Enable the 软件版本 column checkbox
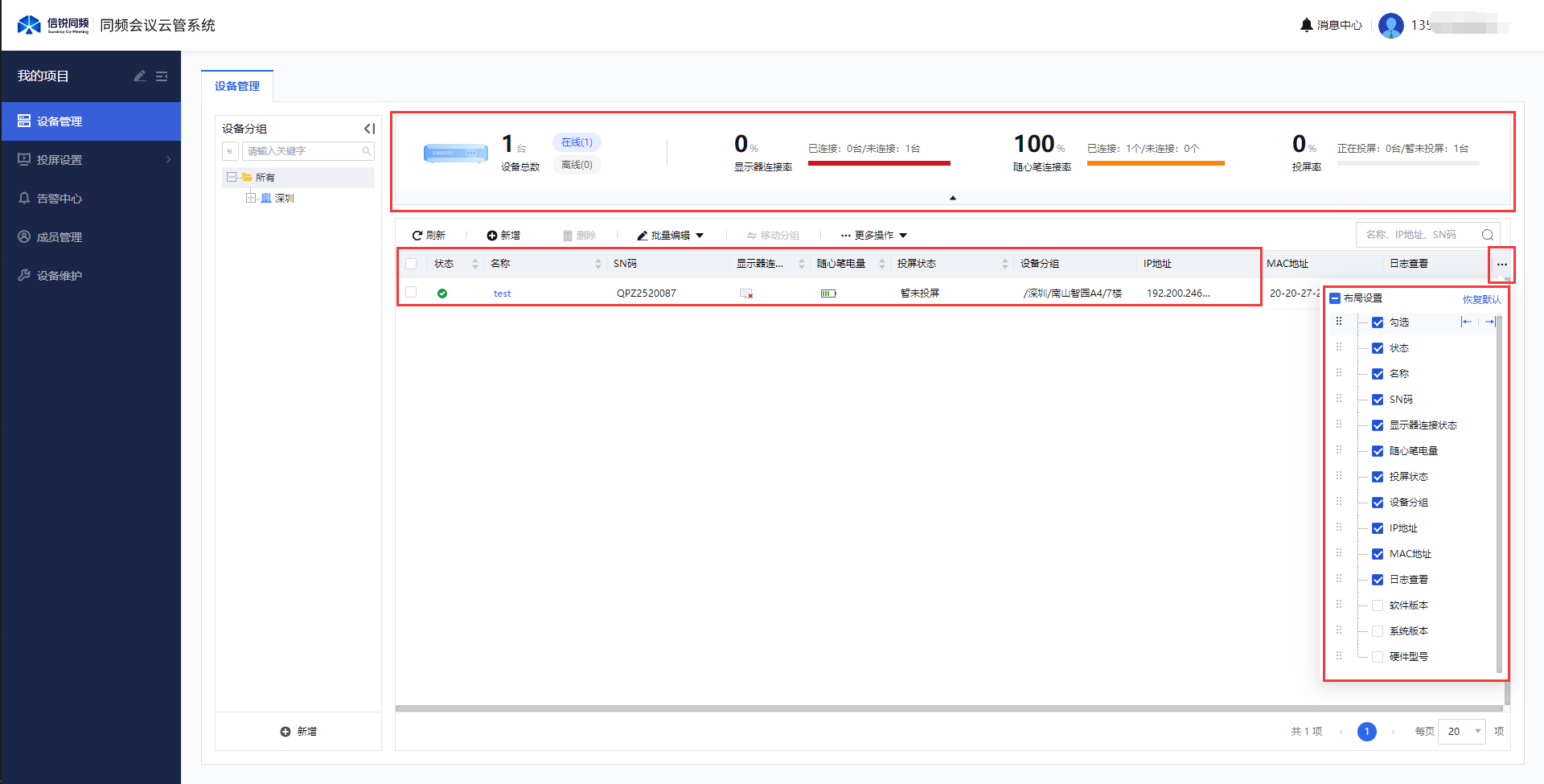Screen dimensions: 1544x784 1378,605
